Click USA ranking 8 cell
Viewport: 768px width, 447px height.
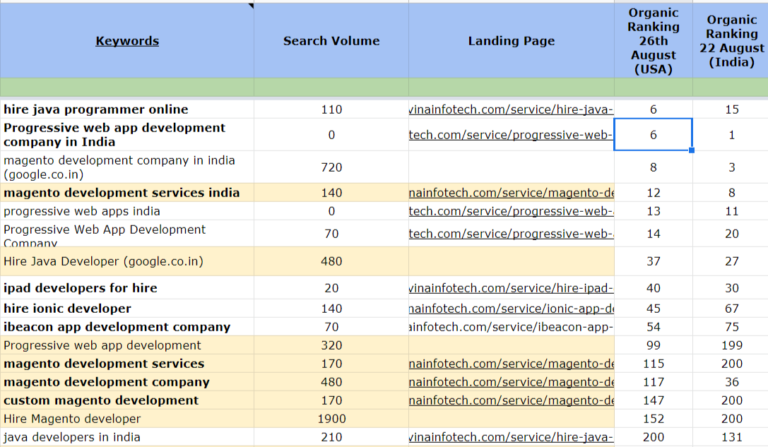pyautogui.click(x=653, y=167)
